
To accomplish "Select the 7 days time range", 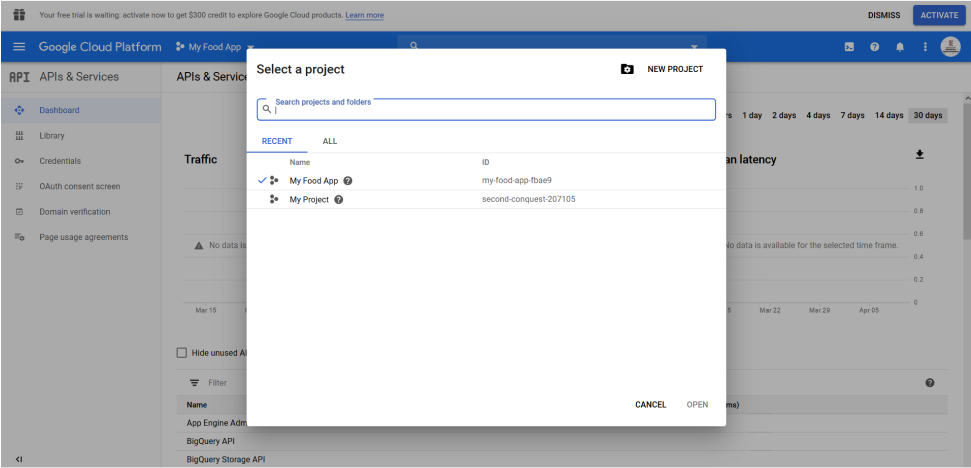I will pyautogui.click(x=852, y=115).
